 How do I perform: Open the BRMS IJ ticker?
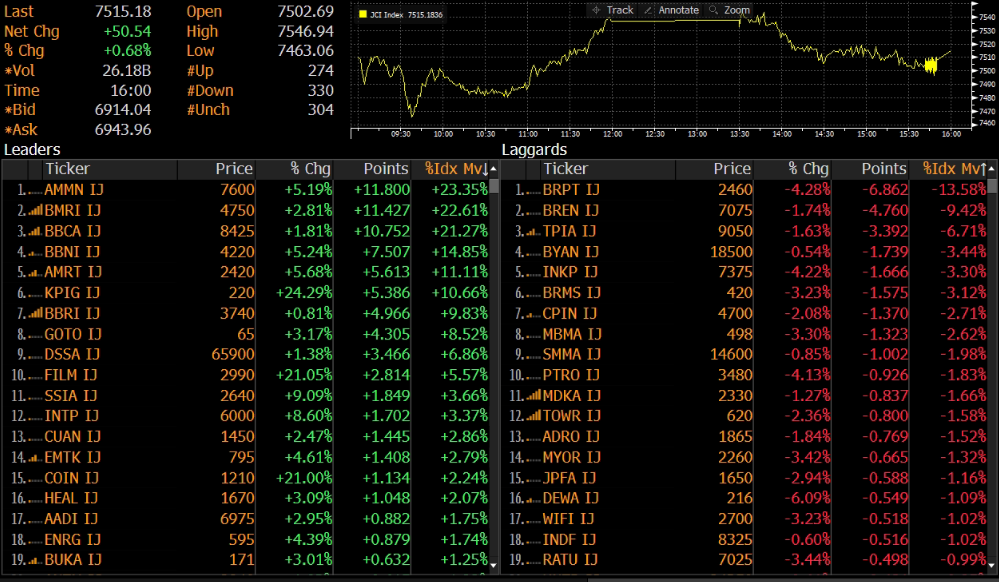click(571, 293)
